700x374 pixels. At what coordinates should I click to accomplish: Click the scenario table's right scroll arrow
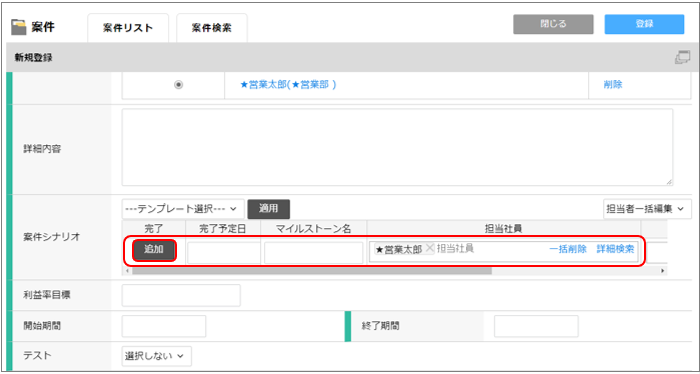[x=662, y=270]
